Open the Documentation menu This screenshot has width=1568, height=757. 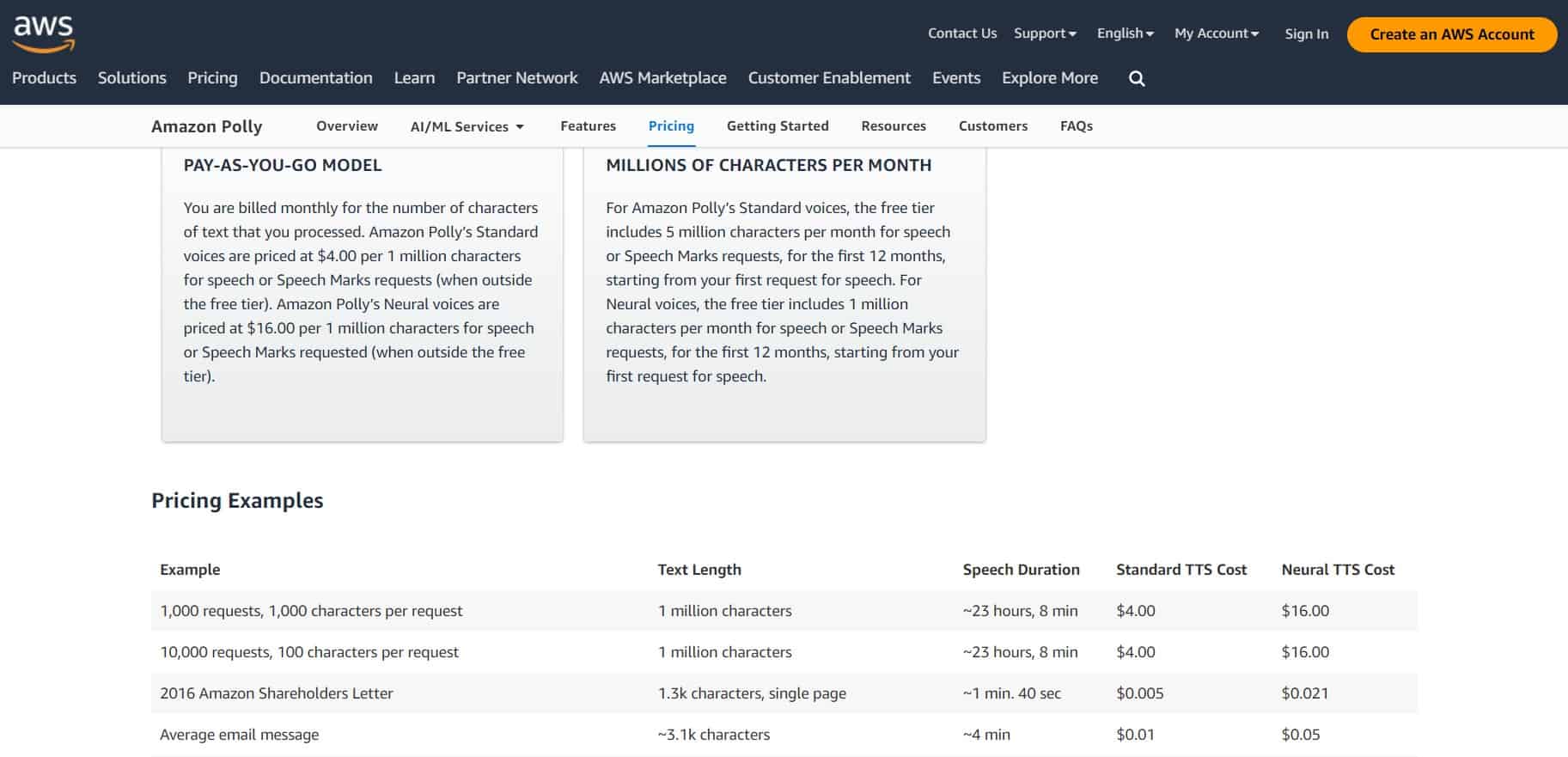pos(316,78)
